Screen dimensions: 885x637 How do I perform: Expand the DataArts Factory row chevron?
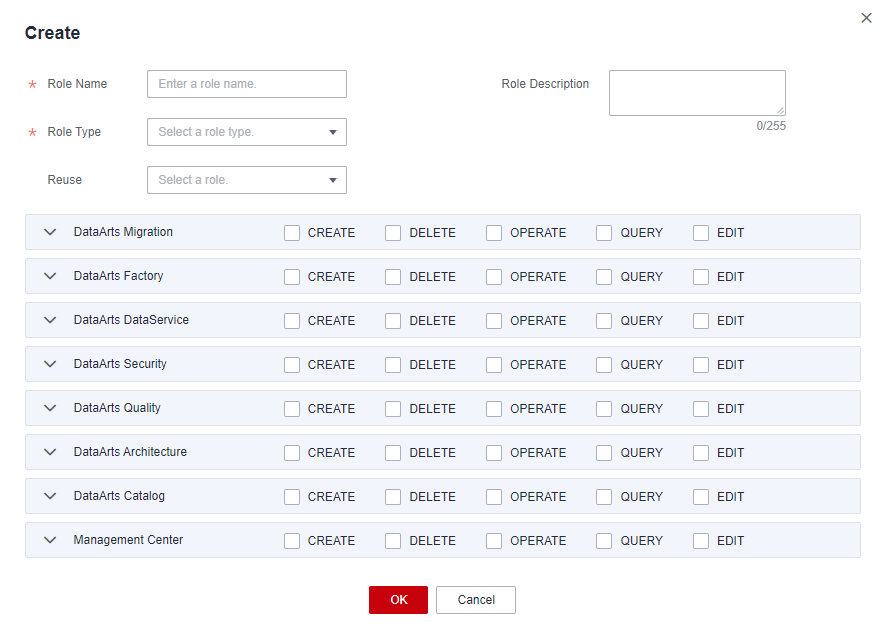pos(51,276)
